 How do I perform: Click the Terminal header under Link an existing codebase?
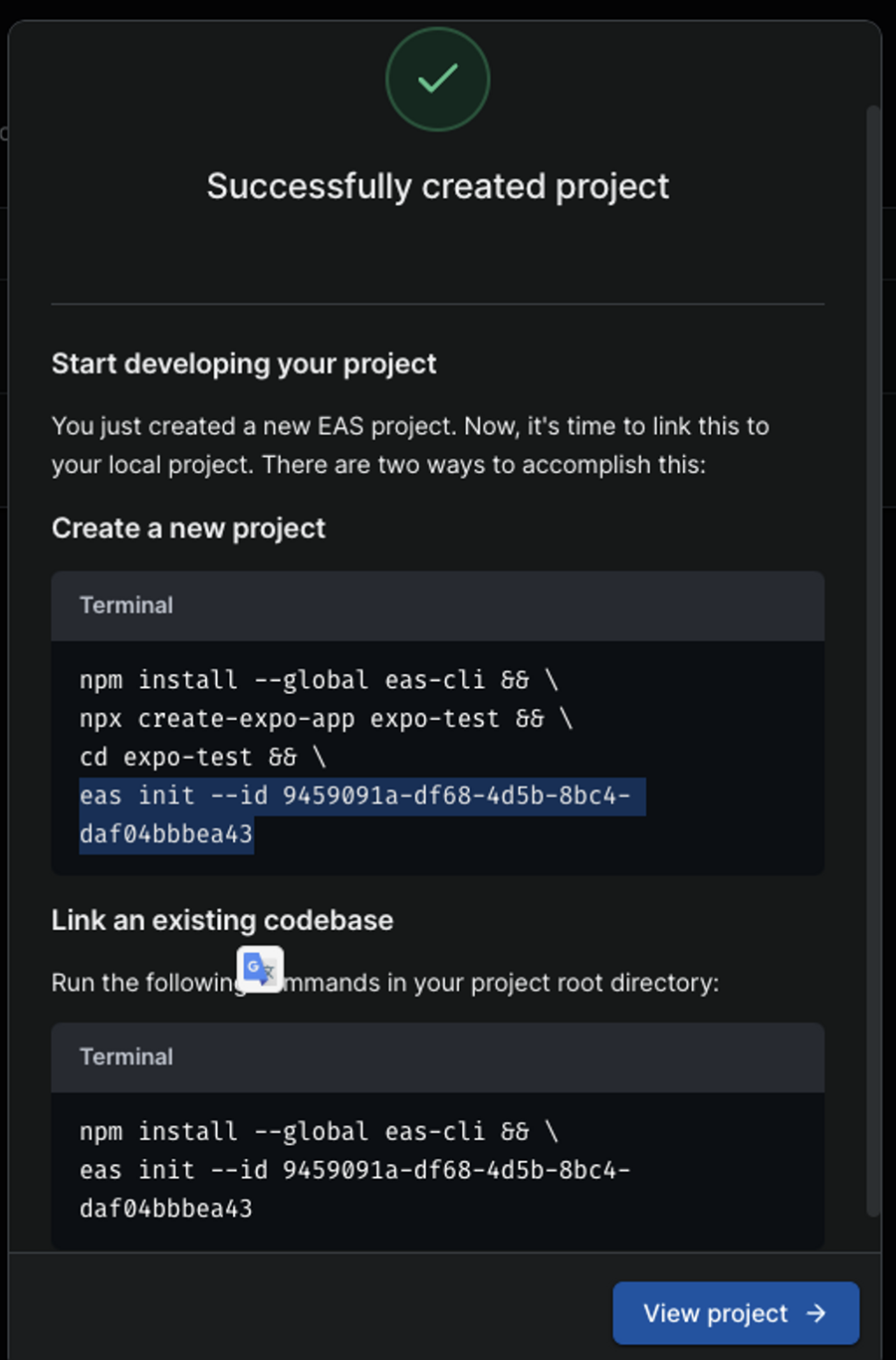[x=437, y=1057]
